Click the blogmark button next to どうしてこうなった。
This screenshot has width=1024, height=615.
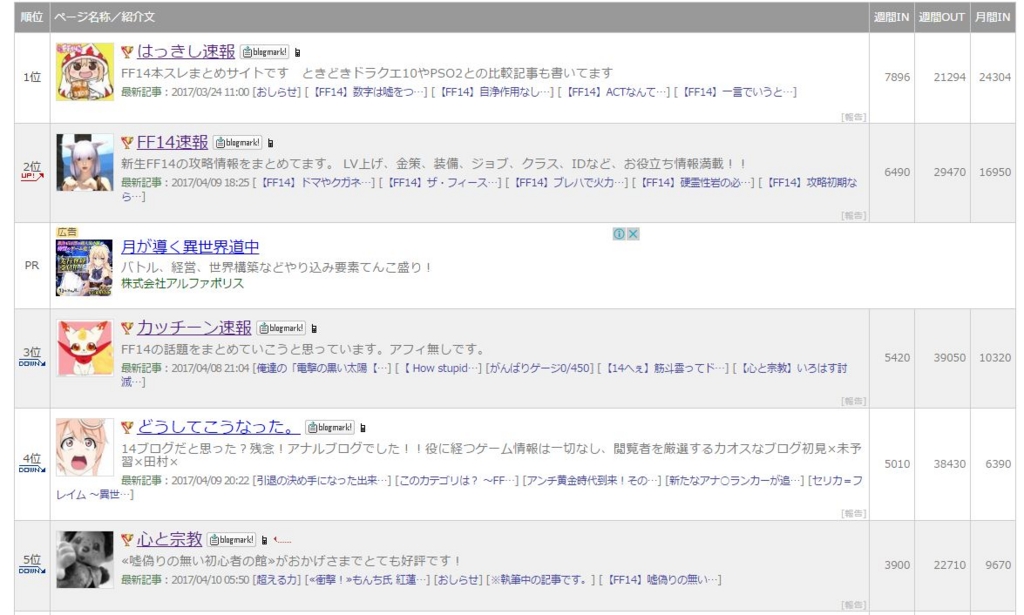tap(330, 428)
